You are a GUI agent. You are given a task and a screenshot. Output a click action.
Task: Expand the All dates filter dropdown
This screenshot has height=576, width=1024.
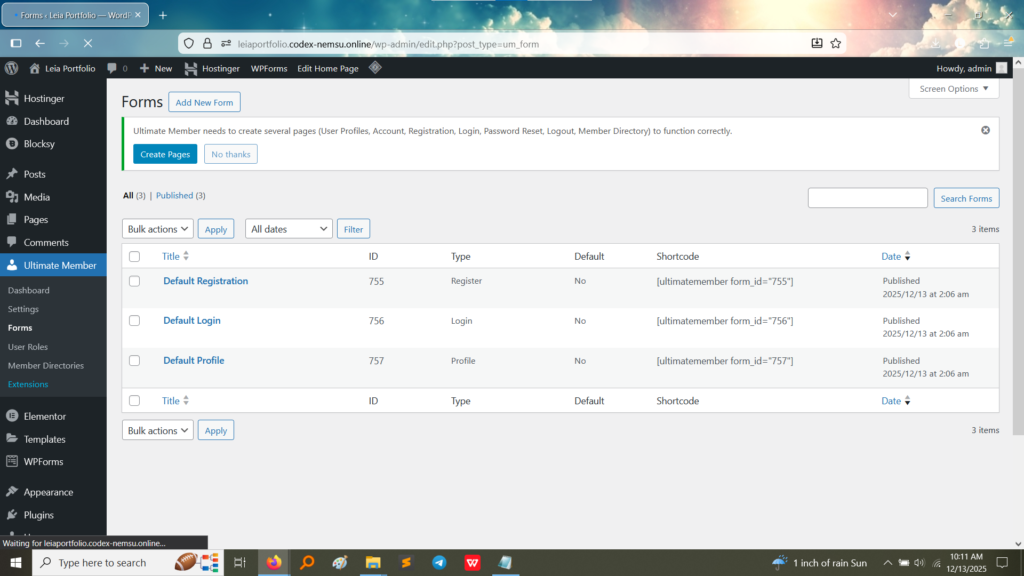[x=288, y=229]
